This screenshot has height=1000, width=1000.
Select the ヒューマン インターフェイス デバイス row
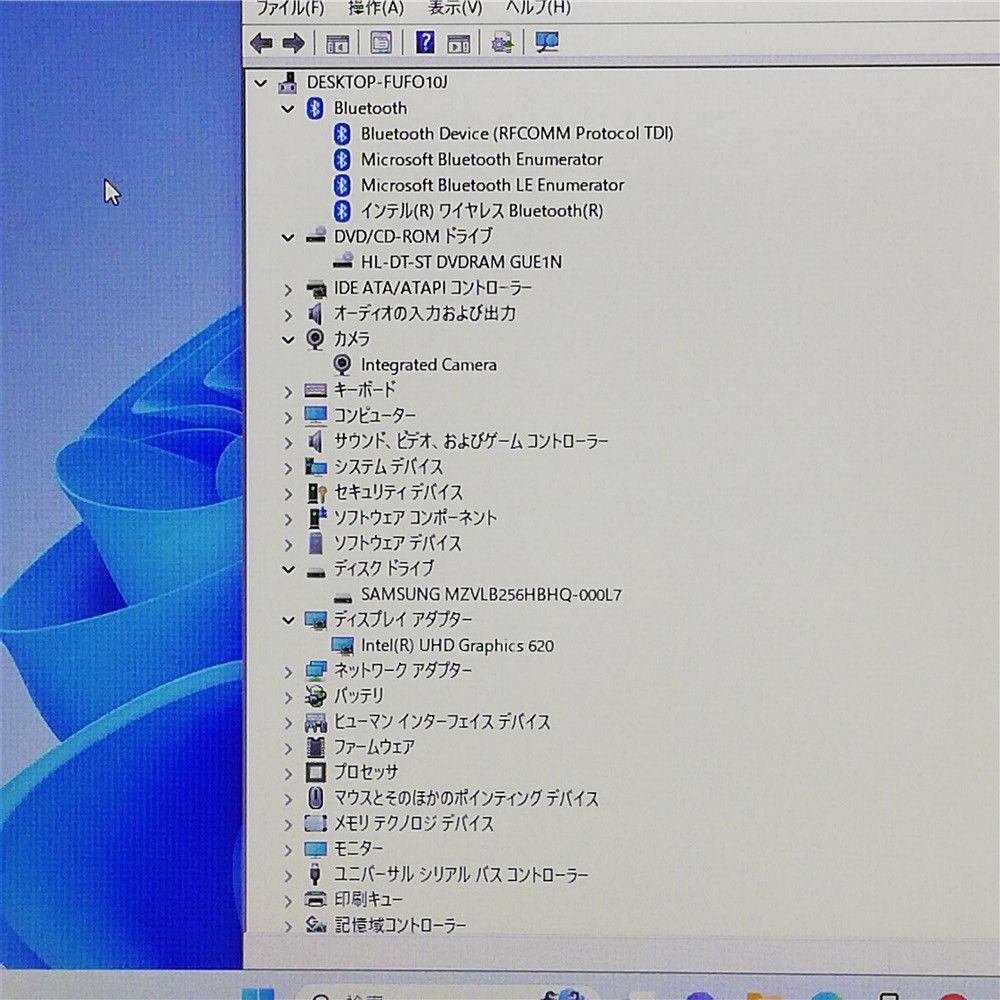pos(441,721)
